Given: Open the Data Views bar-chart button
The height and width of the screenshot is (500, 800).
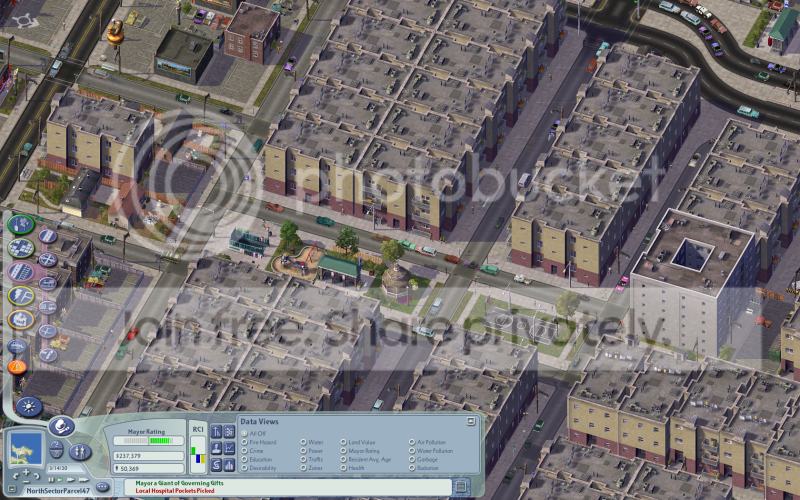Looking at the screenshot, I should coord(229,464).
